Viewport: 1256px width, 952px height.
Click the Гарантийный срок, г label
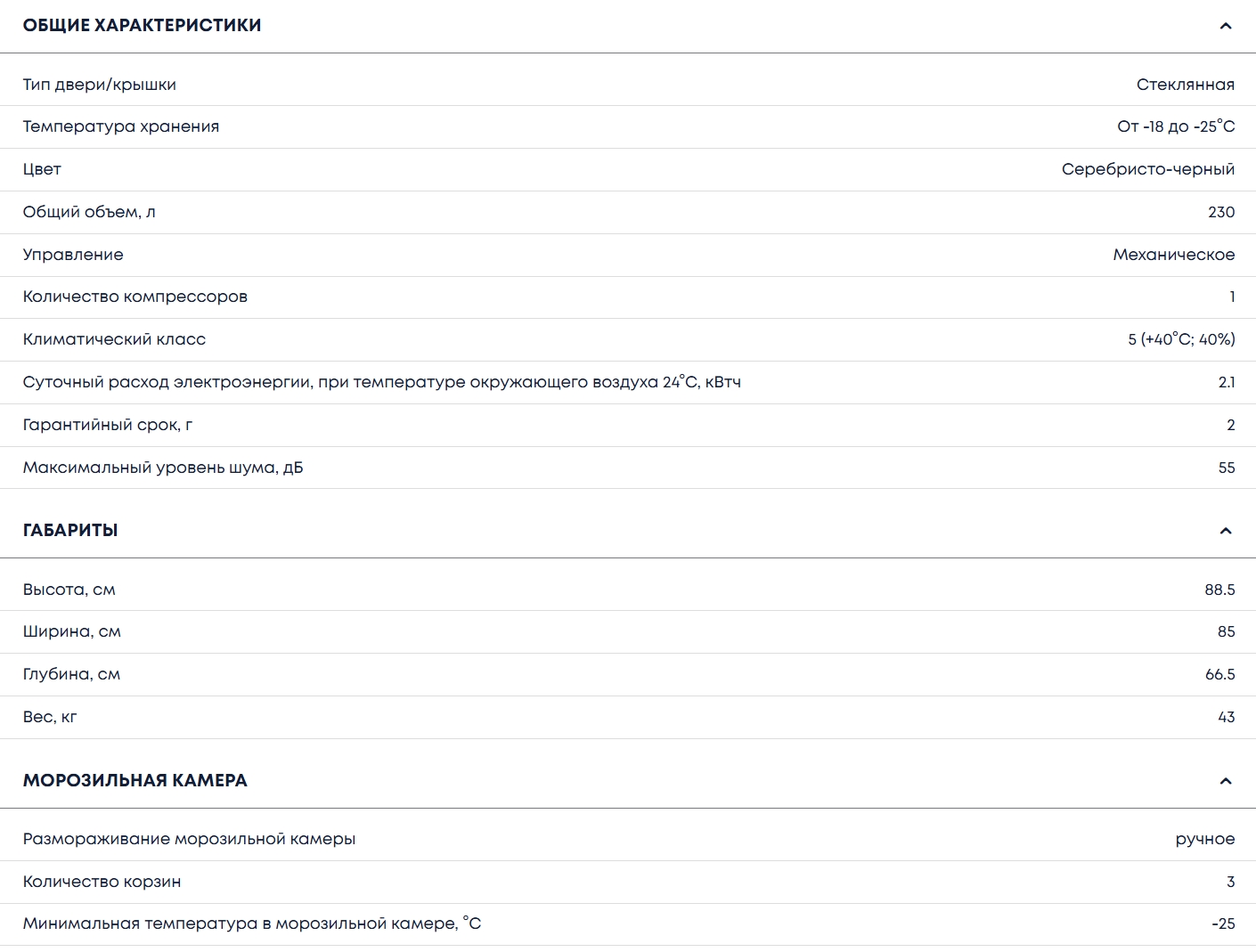(107, 425)
